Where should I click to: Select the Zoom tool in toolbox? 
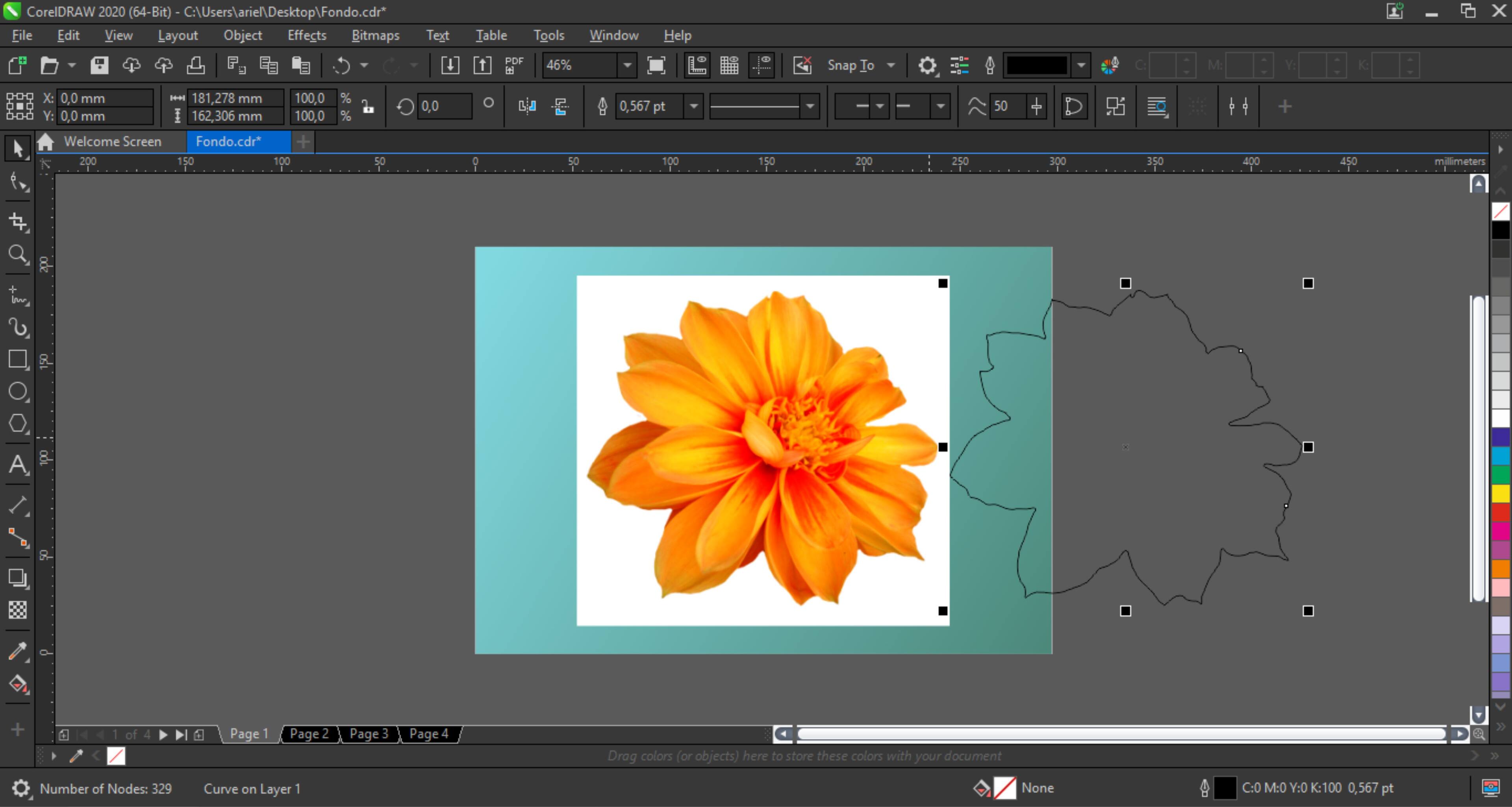pos(18,255)
